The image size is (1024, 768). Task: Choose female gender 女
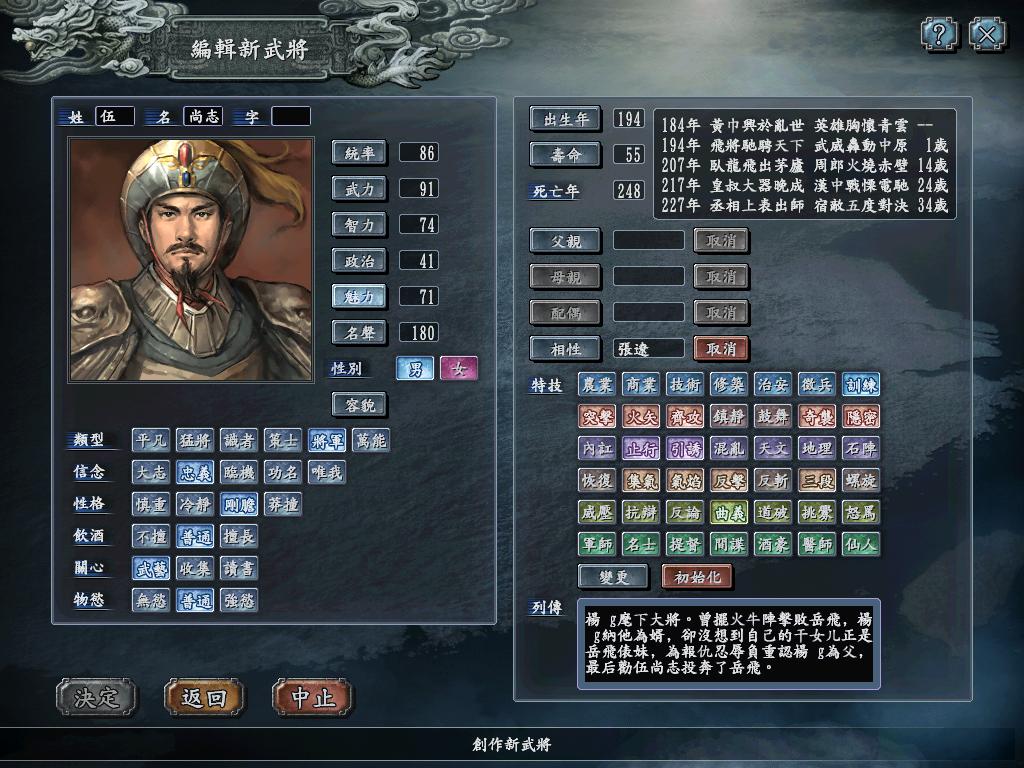pos(458,369)
